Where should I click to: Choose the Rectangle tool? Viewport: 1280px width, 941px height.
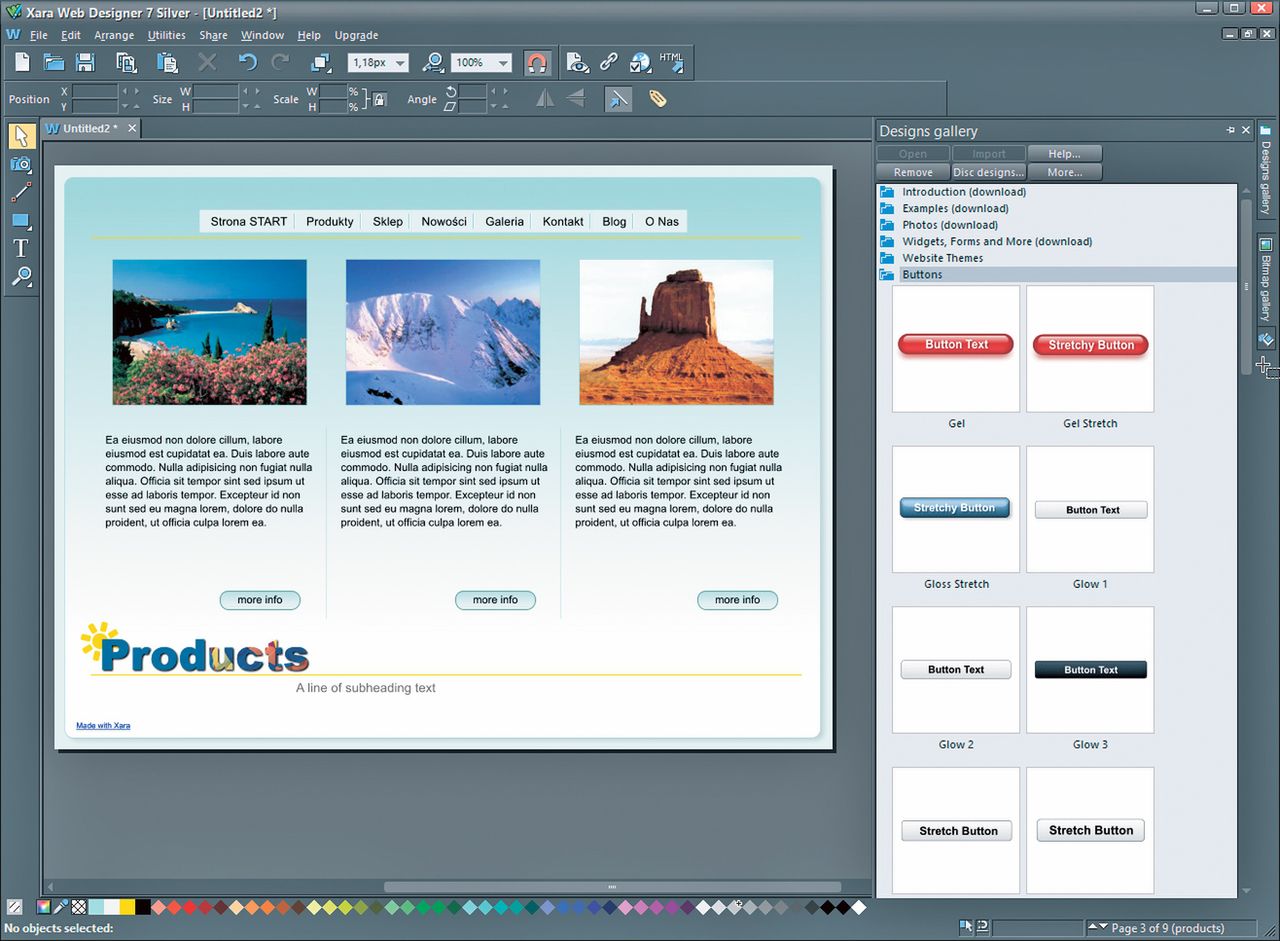pyautogui.click(x=20, y=220)
